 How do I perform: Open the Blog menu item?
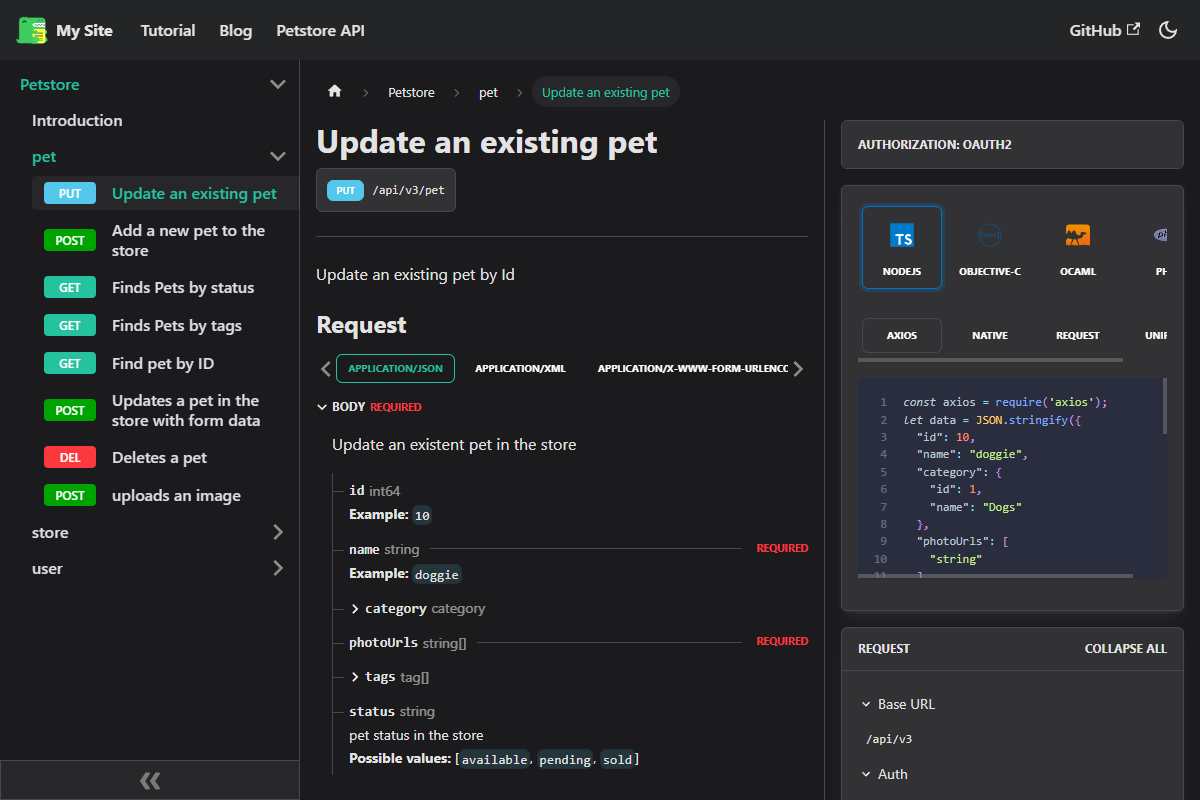pos(235,30)
